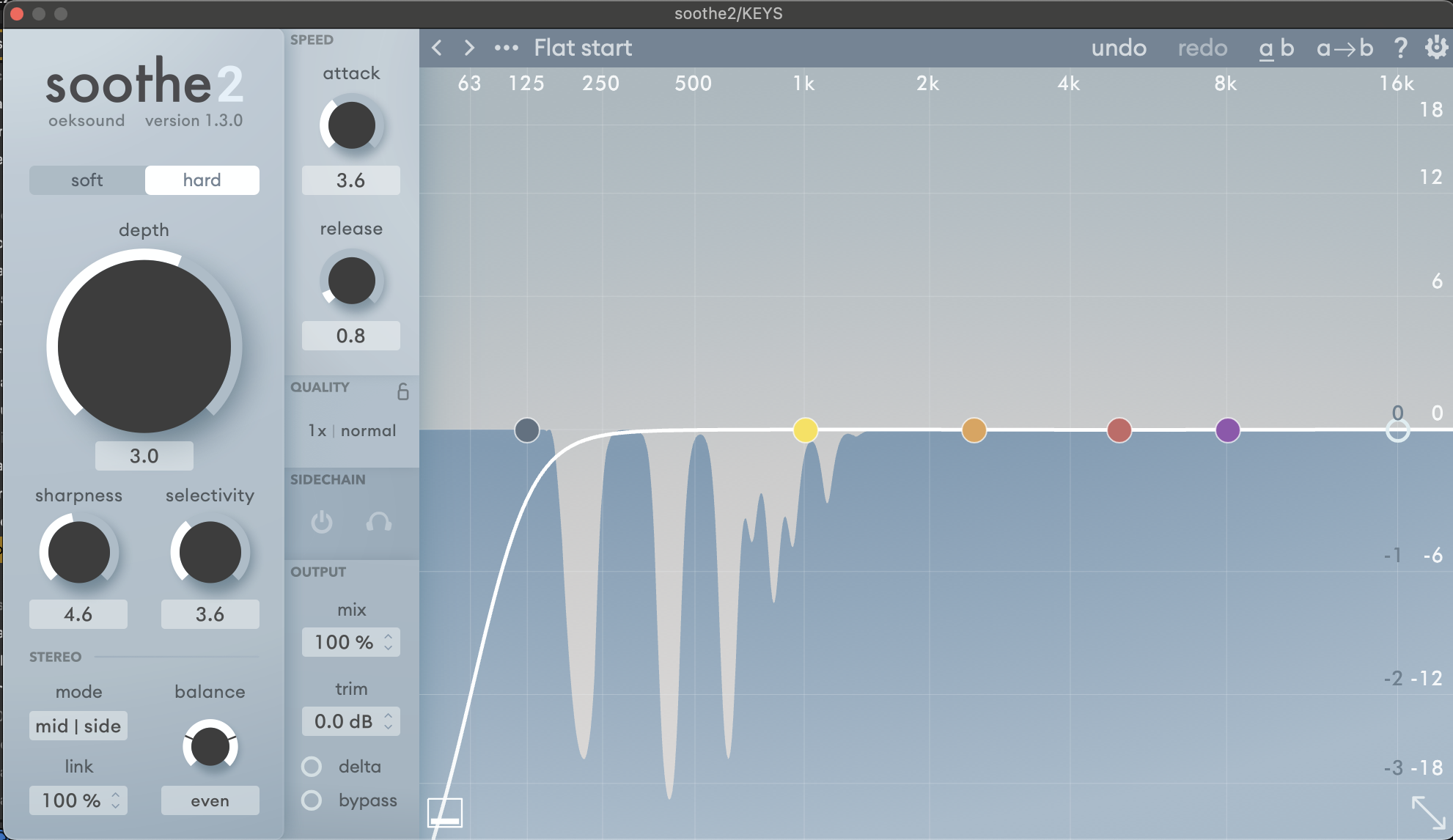Viewport: 1453px width, 840px height.
Task: Click the selectivity value field
Action: tap(210, 614)
